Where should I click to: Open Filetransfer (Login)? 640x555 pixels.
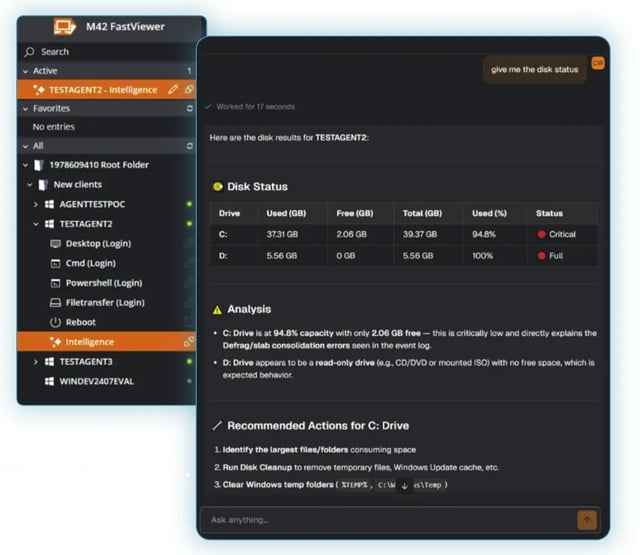(105, 302)
